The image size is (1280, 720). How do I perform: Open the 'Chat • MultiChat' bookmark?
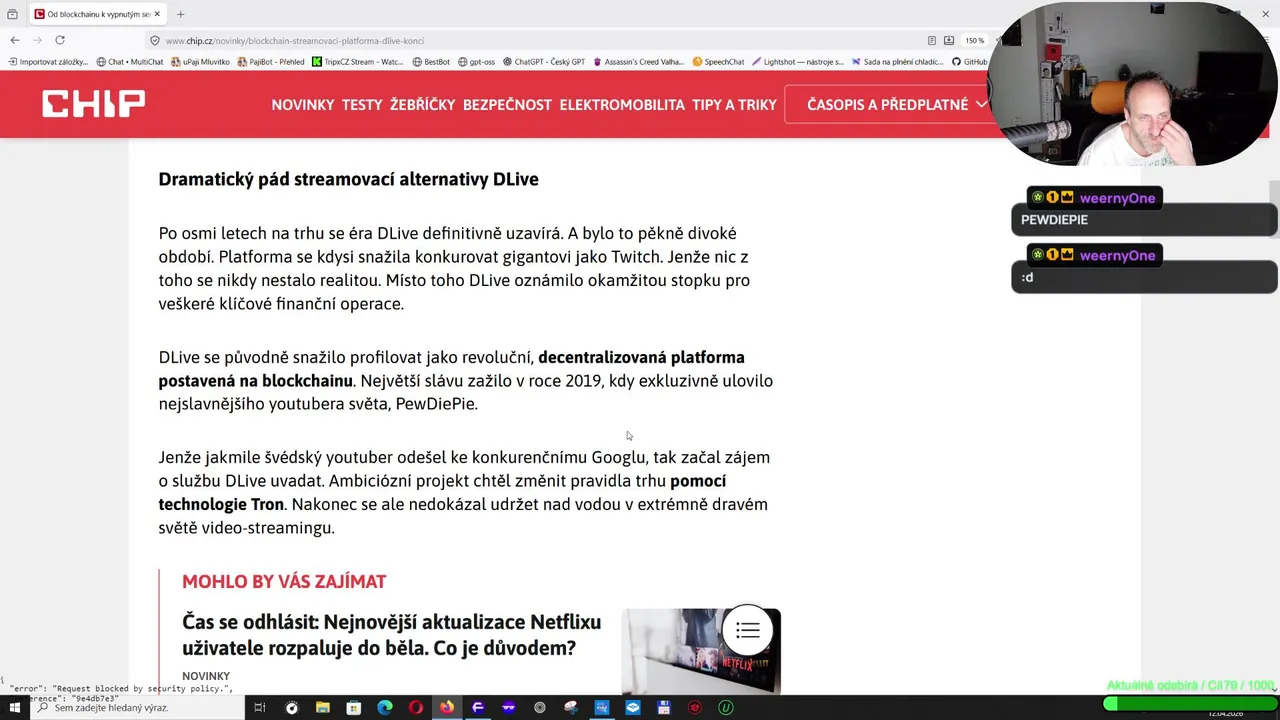pos(130,62)
